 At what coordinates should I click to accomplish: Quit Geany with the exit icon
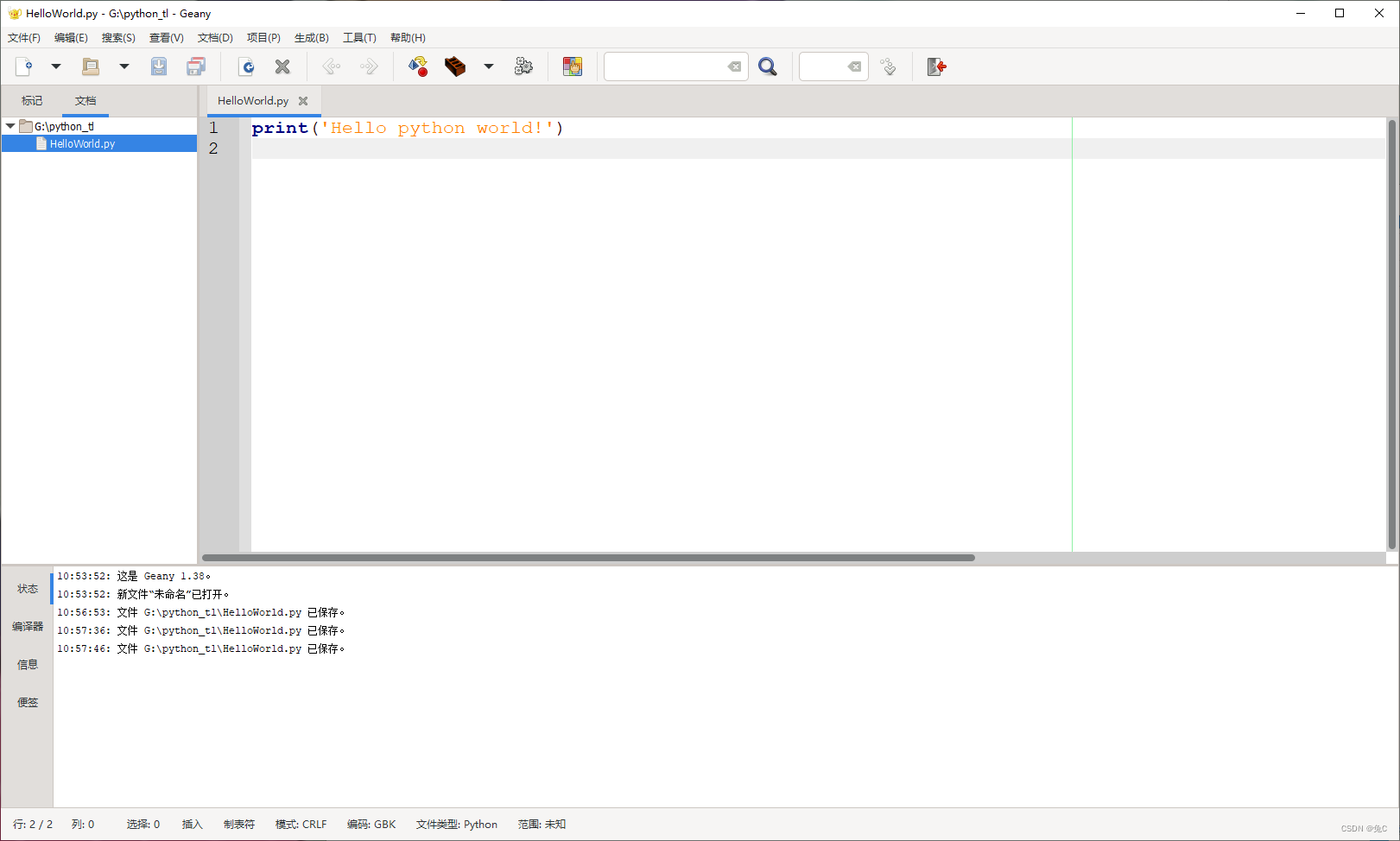(937, 66)
